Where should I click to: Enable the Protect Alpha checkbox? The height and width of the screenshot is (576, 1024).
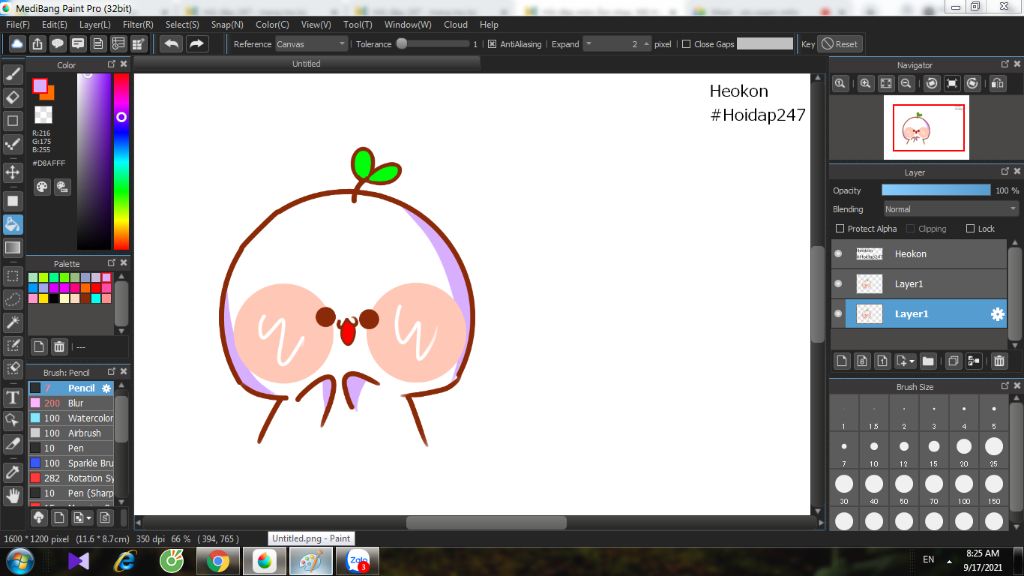[x=840, y=229]
